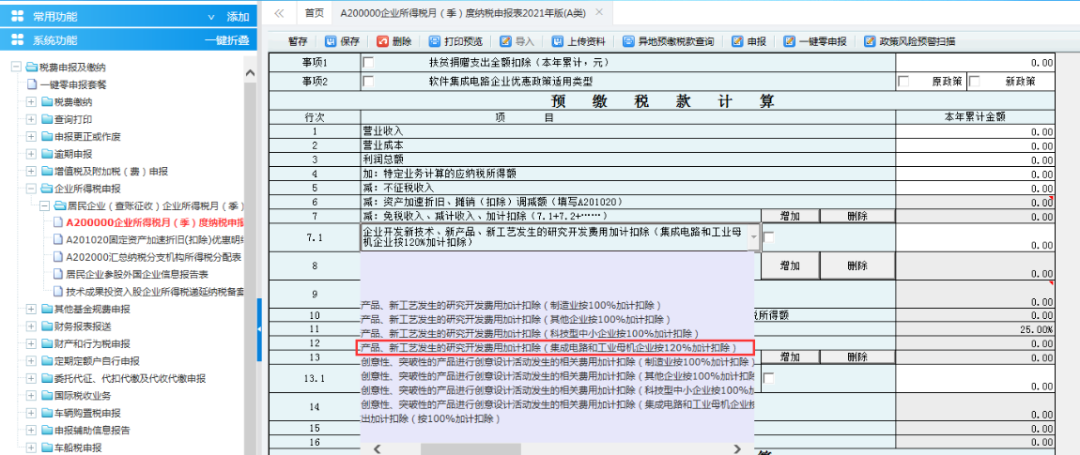Select 创意设计活动（制造业按100%加计扣除）option

tap(557, 362)
